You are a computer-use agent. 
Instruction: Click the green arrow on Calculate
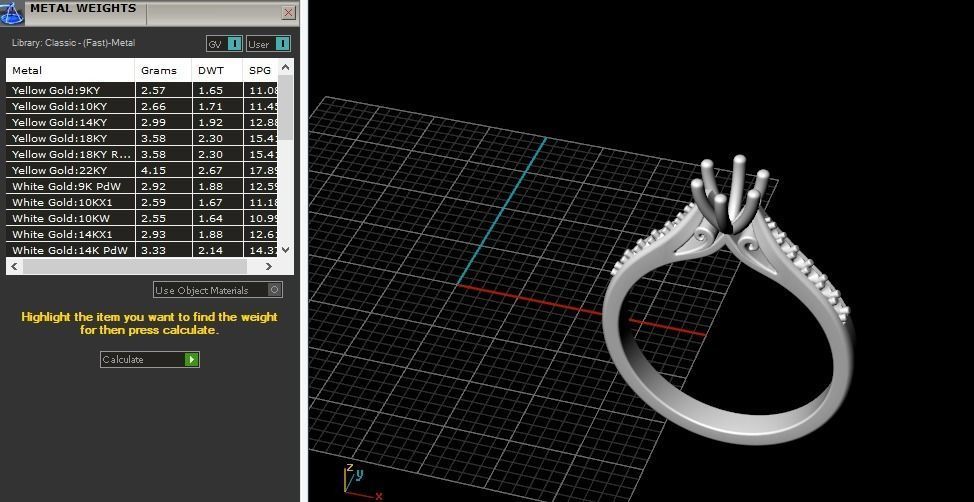click(x=191, y=359)
